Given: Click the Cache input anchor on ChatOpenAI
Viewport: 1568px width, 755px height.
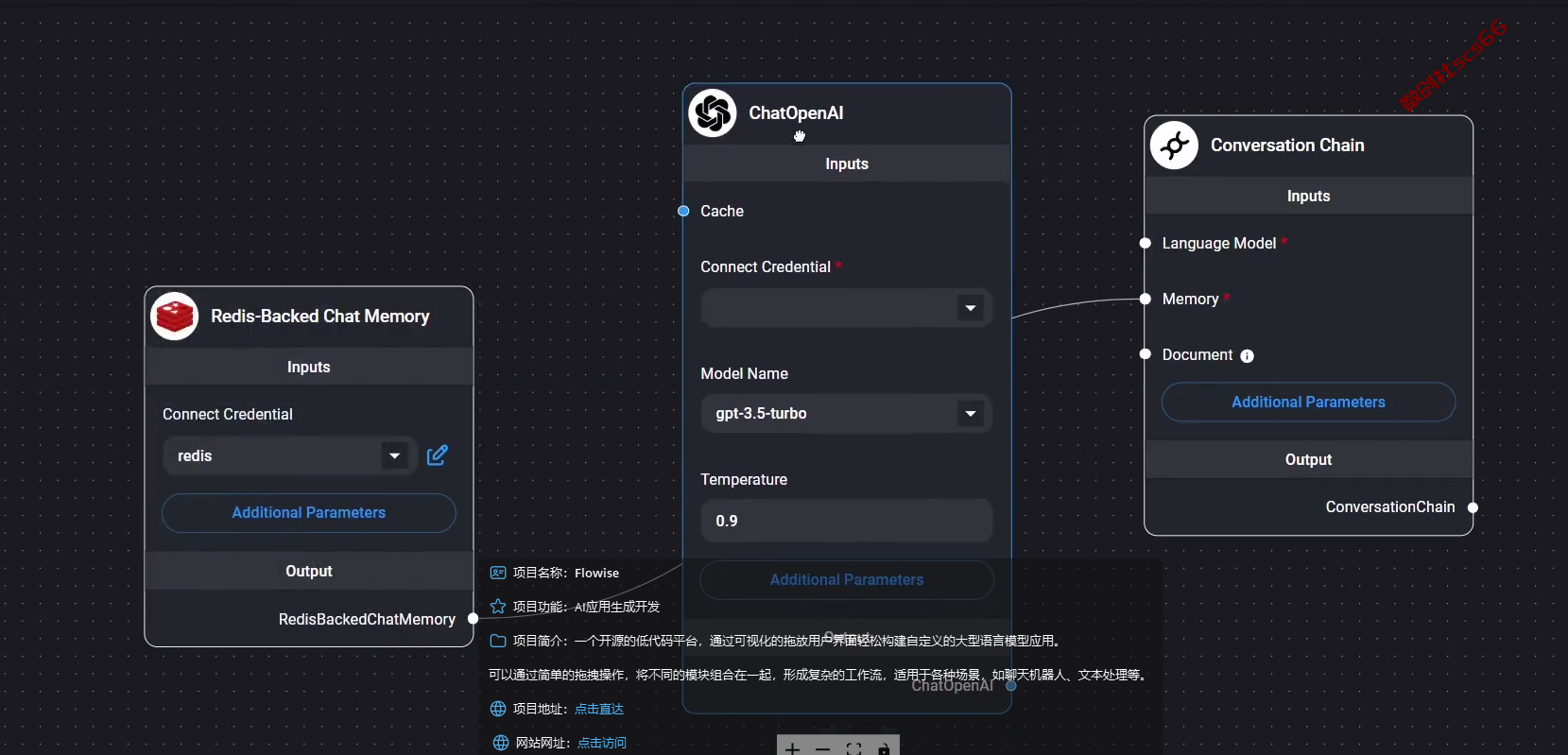Looking at the screenshot, I should [683, 211].
